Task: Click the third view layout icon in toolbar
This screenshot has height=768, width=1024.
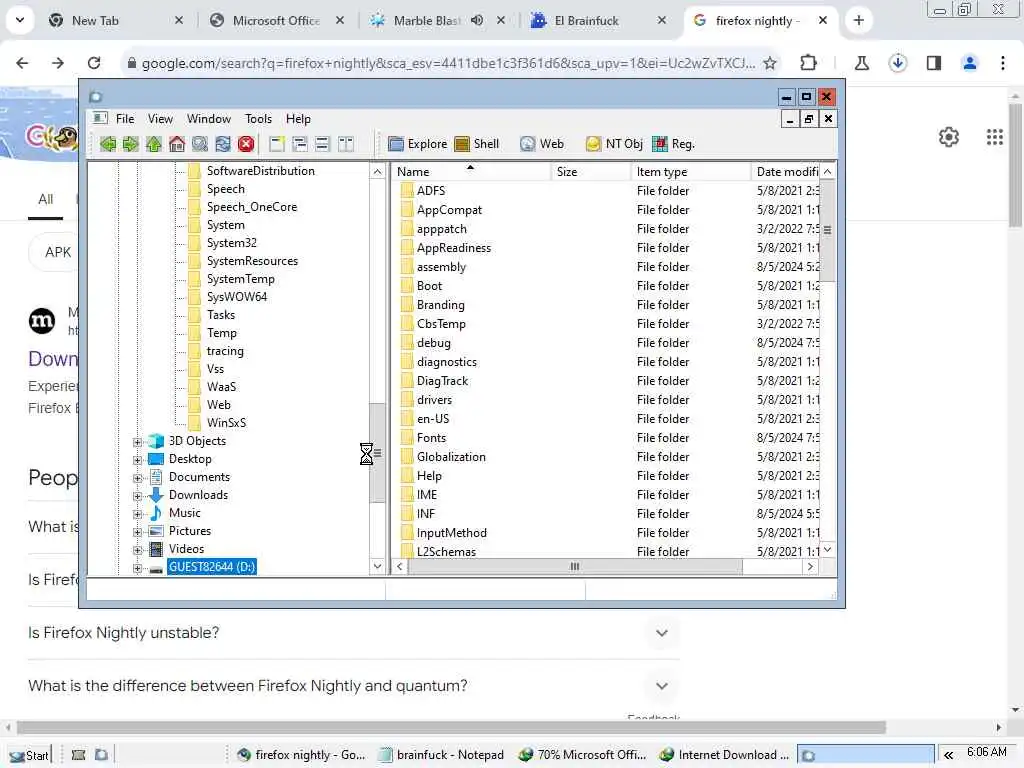Action: pyautogui.click(x=323, y=144)
